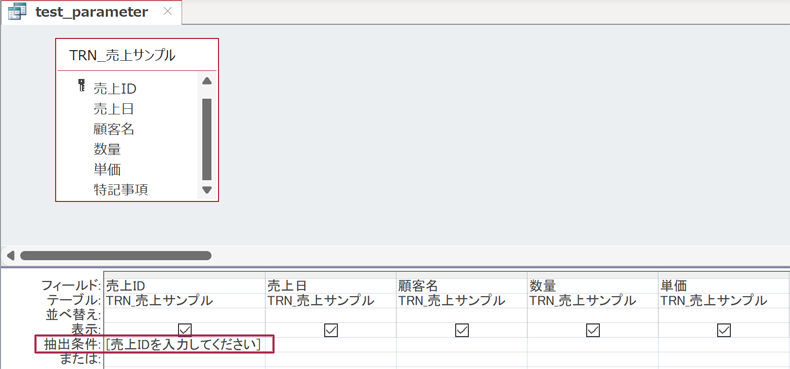This screenshot has width=790, height=369.
Task: Open the 売上ID field cell dropdown
Action: pyautogui.click(x=184, y=286)
